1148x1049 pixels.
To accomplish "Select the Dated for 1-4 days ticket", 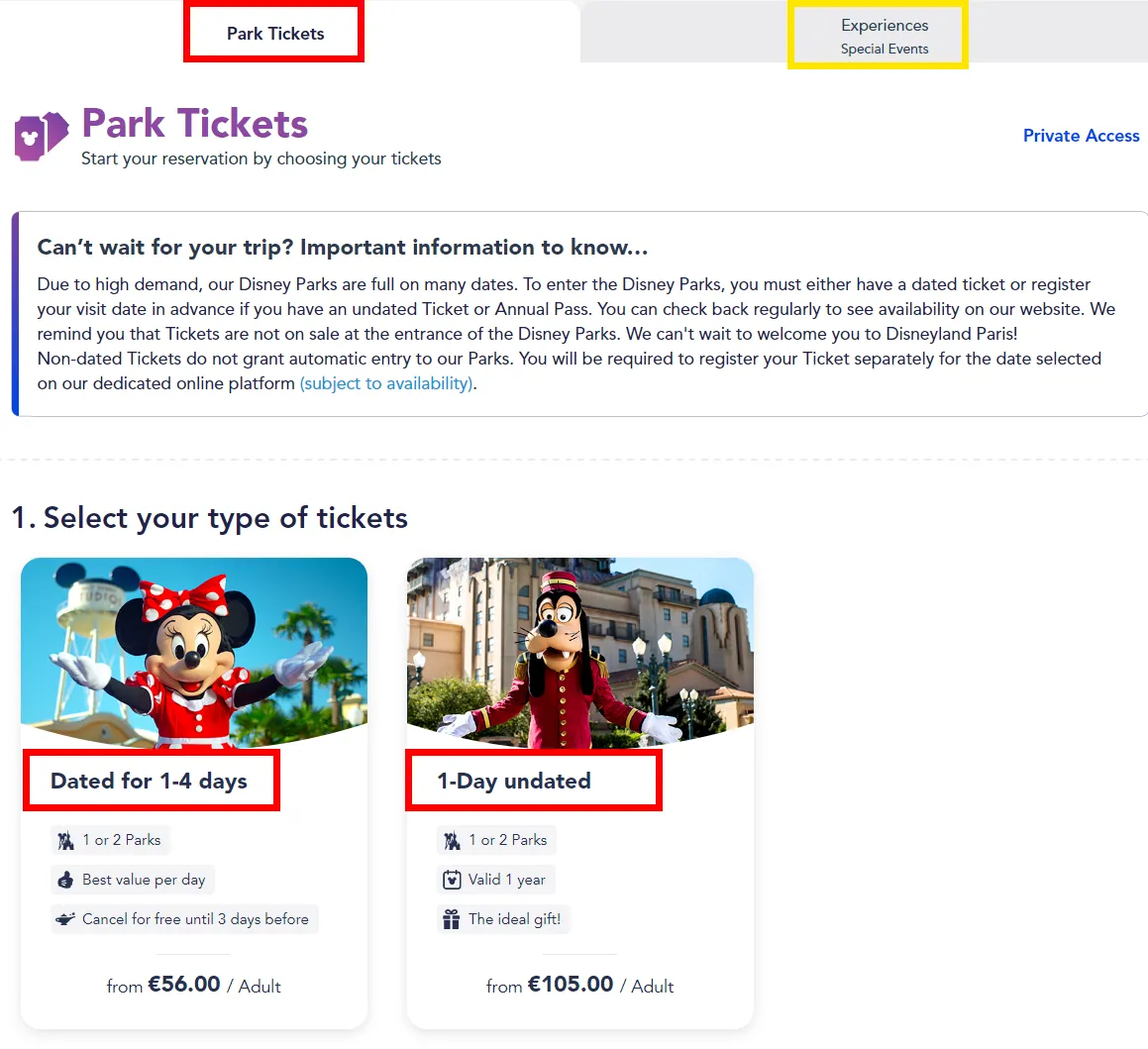I will tap(149, 782).
